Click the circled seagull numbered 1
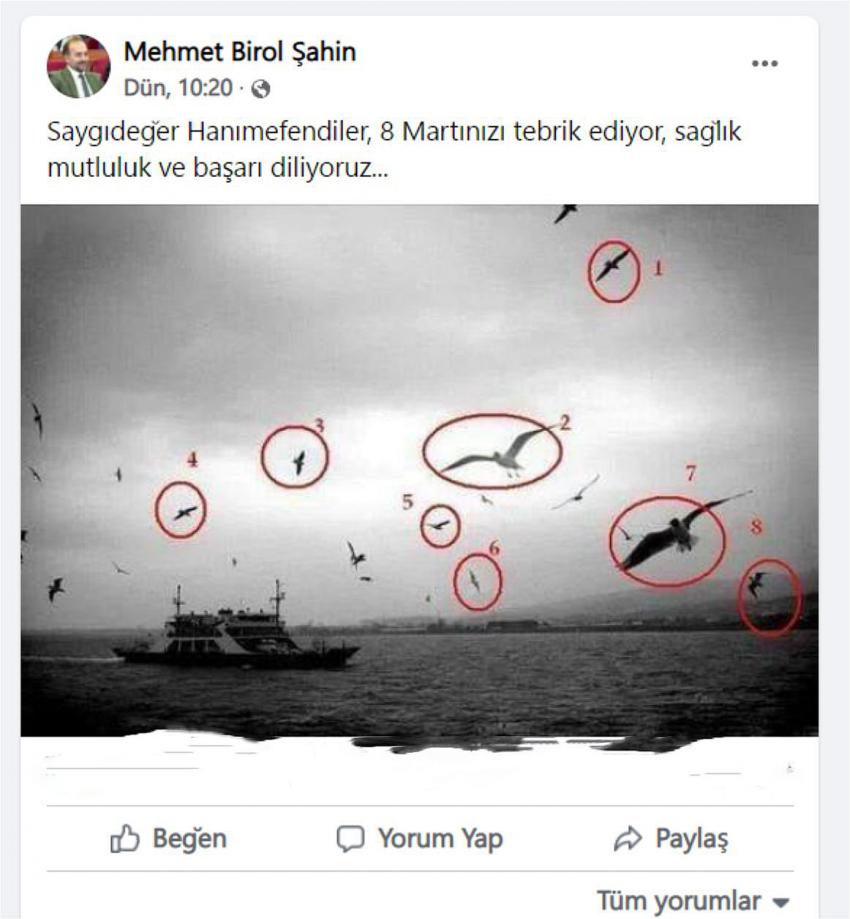 pos(613,271)
